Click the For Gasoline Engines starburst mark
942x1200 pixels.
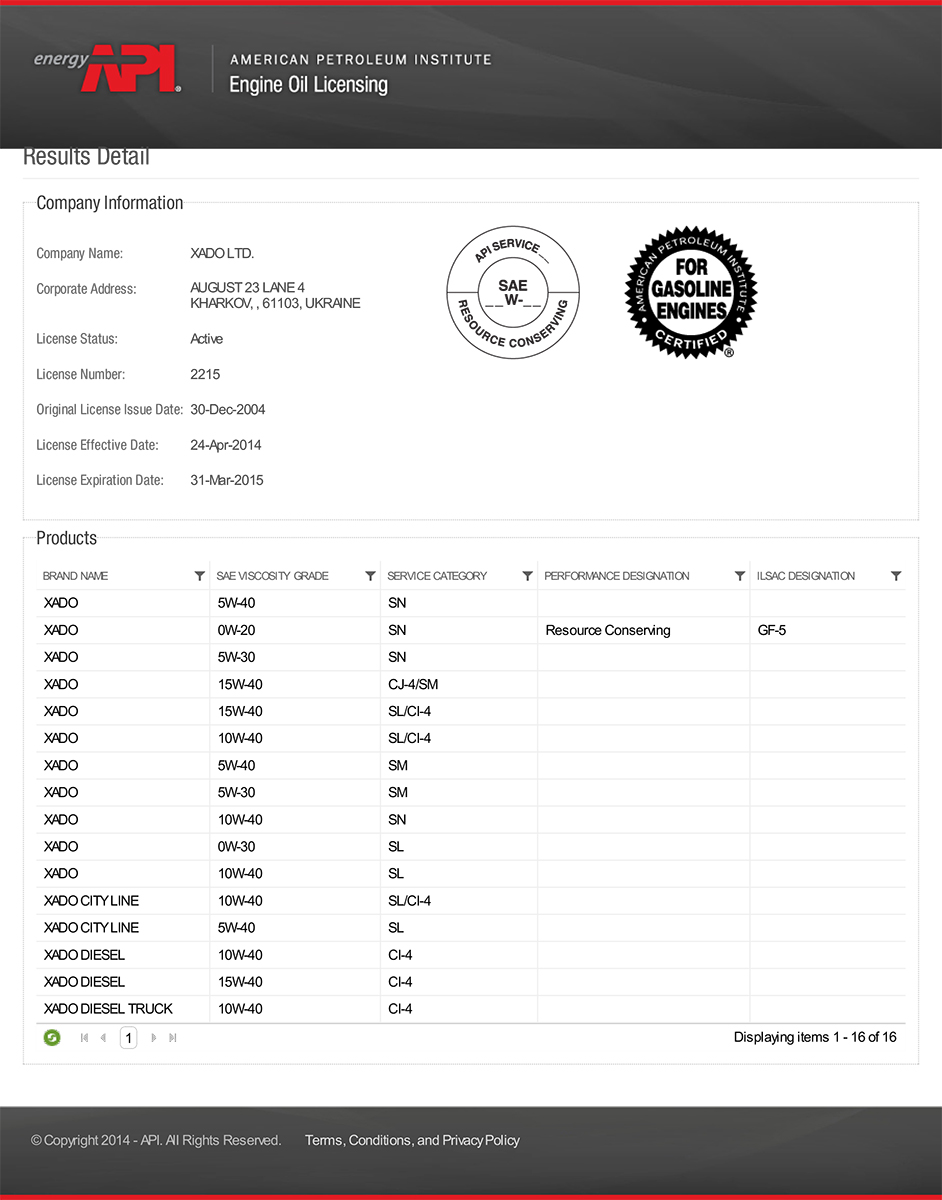coord(691,292)
